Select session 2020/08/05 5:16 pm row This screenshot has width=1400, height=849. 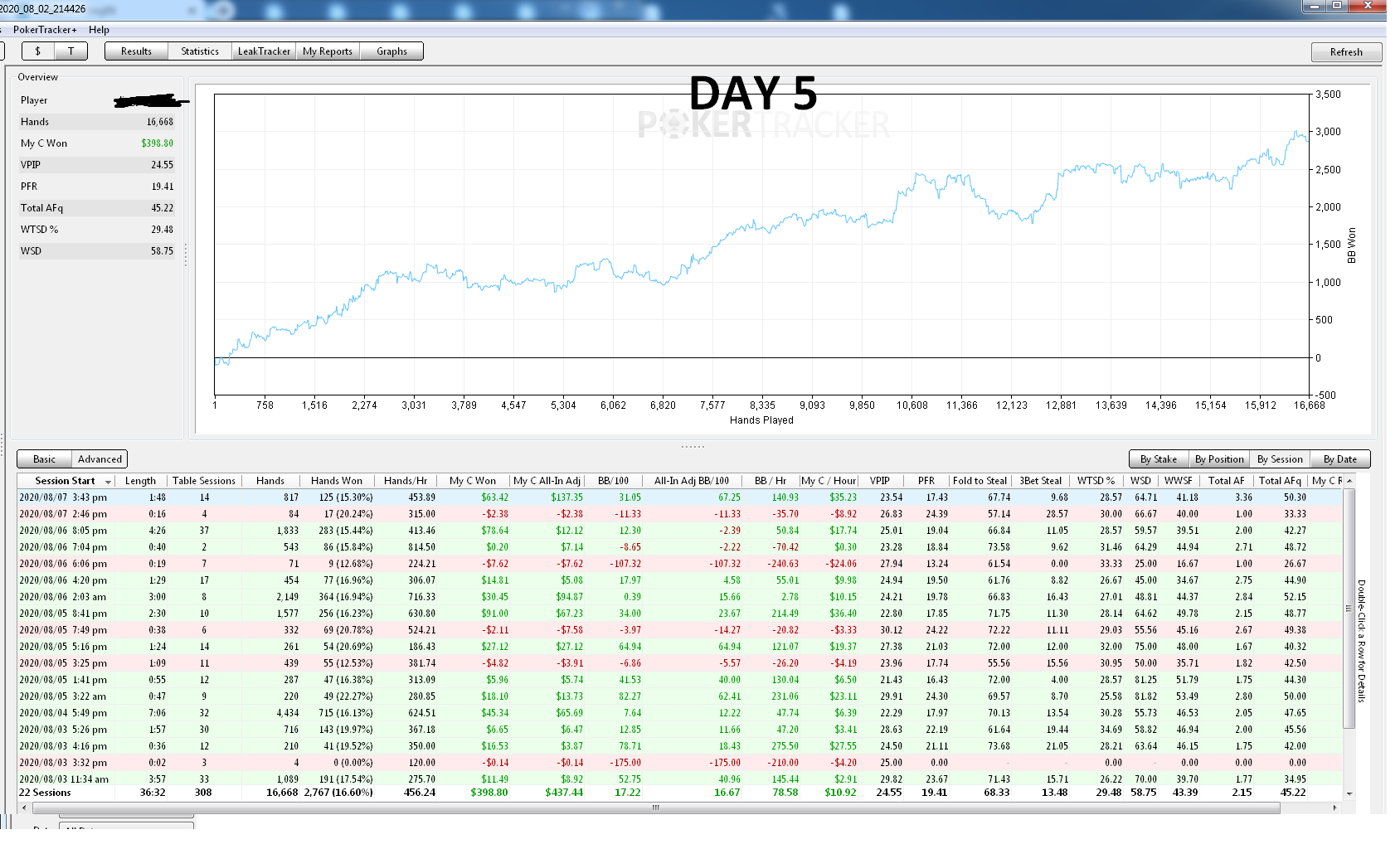(x=679, y=647)
